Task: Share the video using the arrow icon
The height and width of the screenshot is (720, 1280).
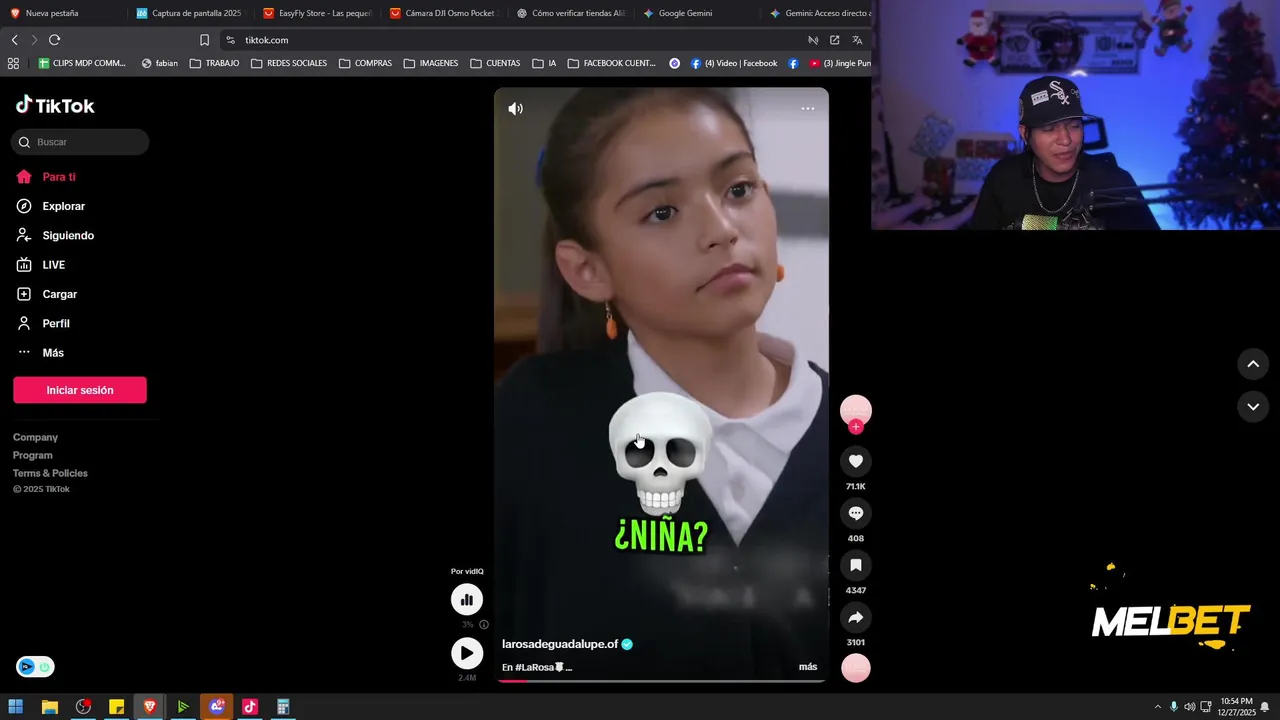Action: click(856, 617)
